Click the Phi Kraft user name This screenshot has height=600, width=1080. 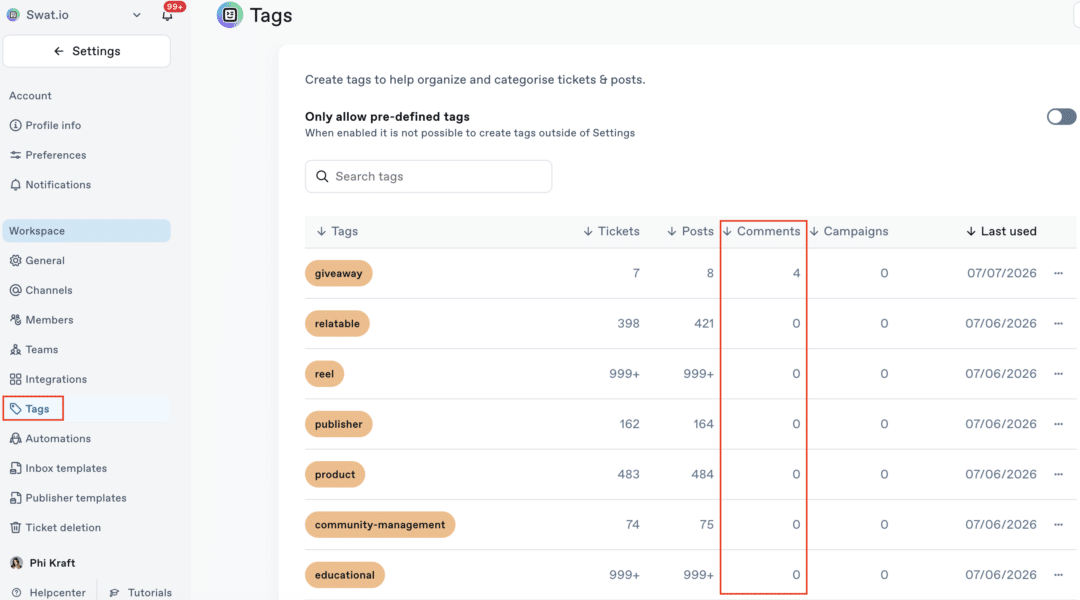[x=52, y=563]
